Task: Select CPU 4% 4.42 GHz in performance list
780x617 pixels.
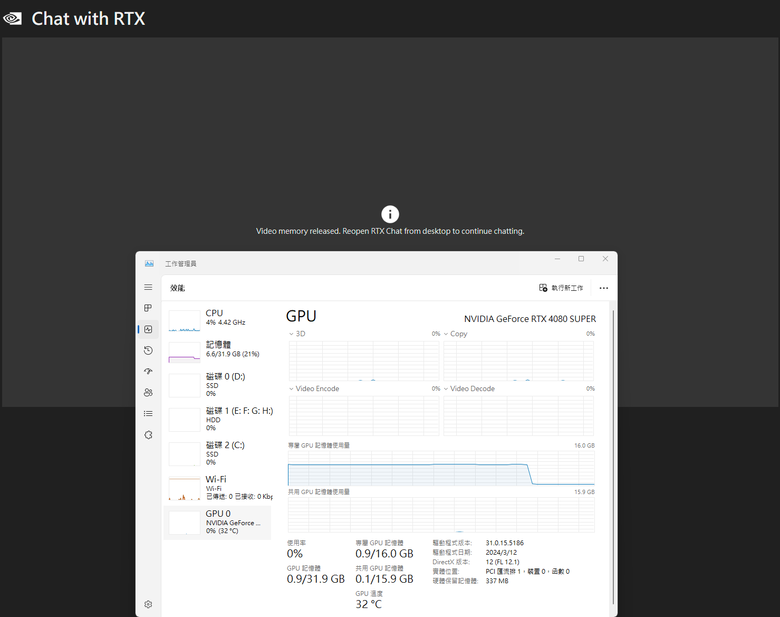Action: [x=218, y=319]
